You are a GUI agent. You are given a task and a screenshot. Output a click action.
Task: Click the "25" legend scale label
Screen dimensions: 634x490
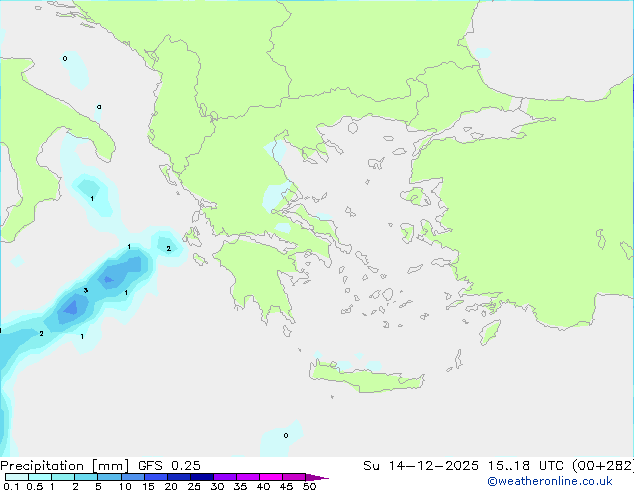[x=194, y=486]
